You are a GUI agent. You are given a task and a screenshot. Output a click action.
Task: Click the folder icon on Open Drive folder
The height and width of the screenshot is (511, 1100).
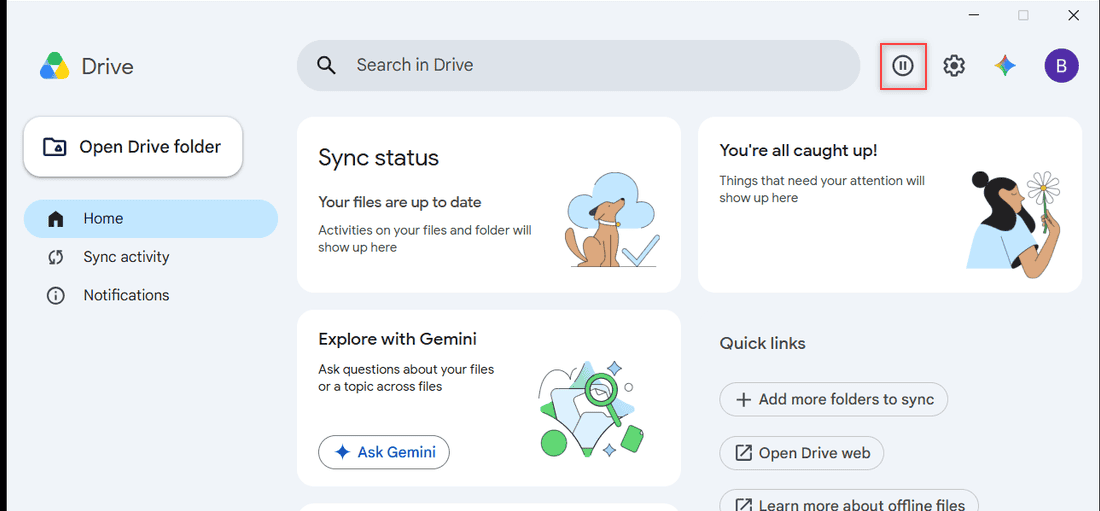pos(55,147)
